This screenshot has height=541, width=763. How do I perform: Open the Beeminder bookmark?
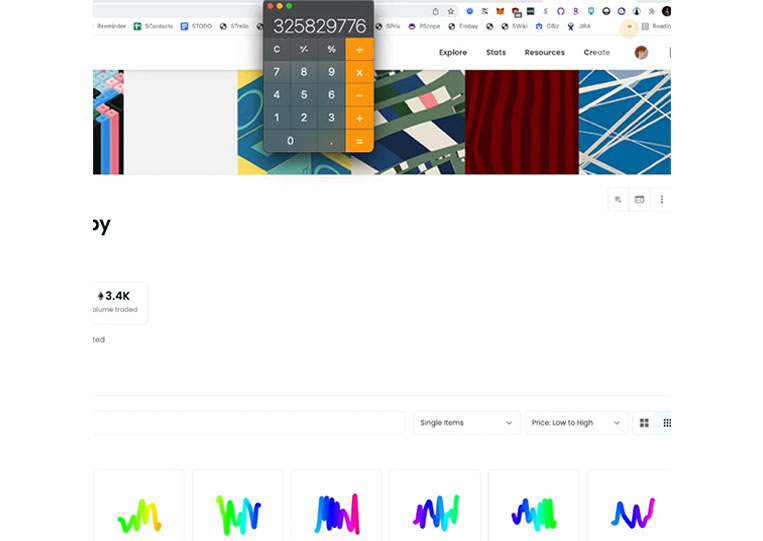coord(110,26)
